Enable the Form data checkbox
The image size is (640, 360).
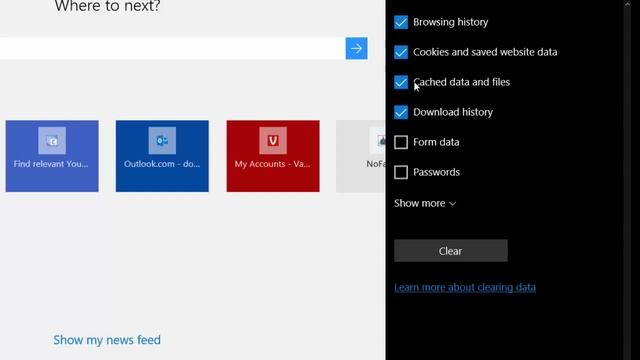point(401,142)
